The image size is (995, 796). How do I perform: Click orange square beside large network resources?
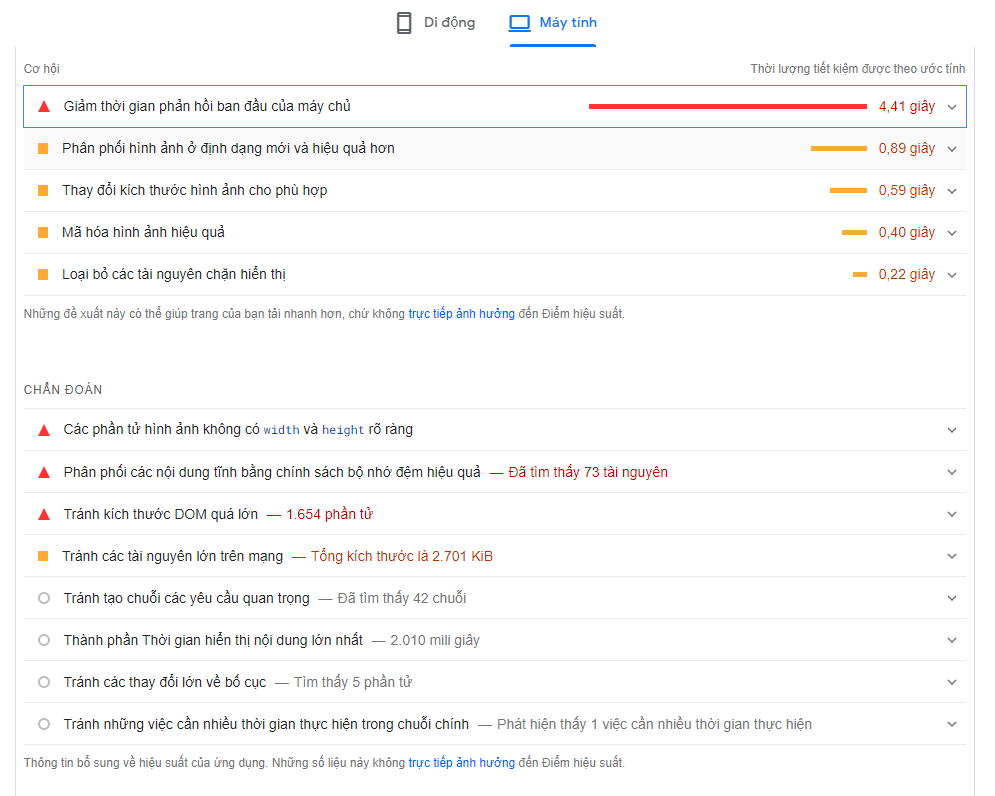coord(43,556)
